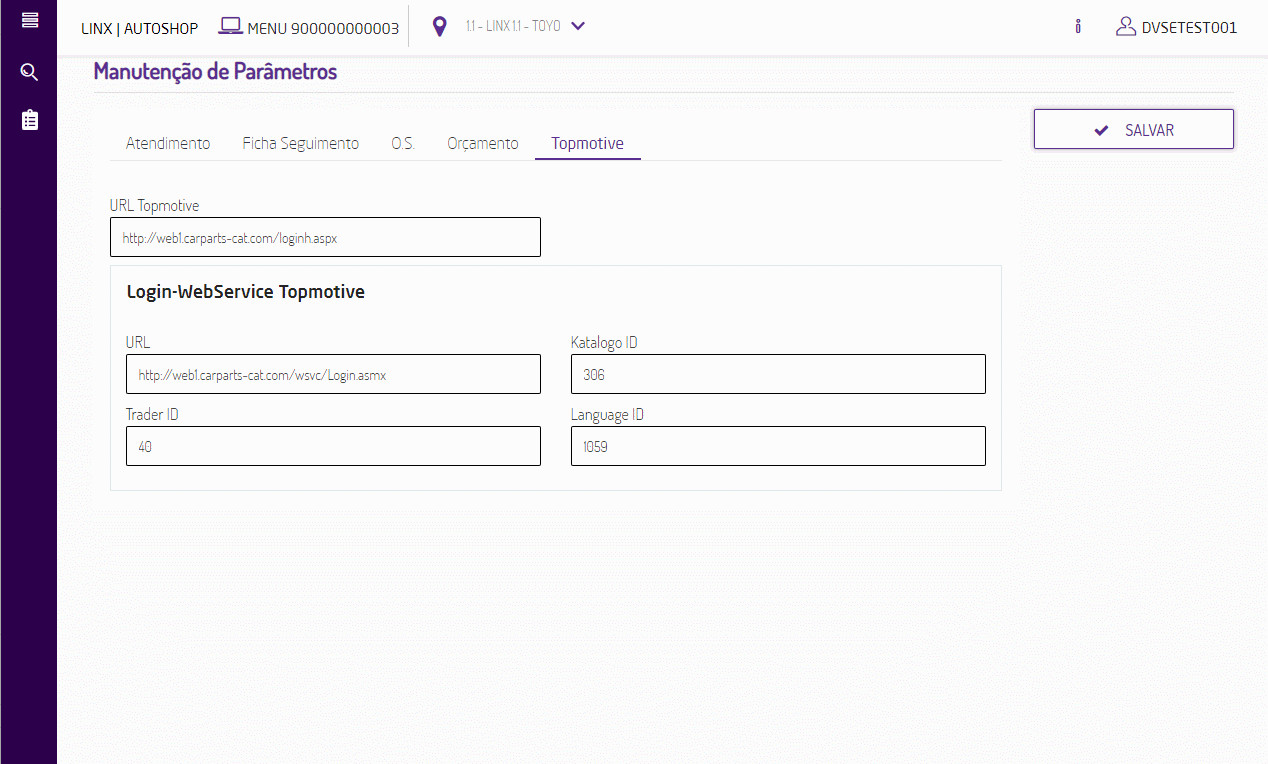Expand the LINX 1.1 - TOYO branch dropdown
This screenshot has height=764, width=1268.
(x=577, y=26)
